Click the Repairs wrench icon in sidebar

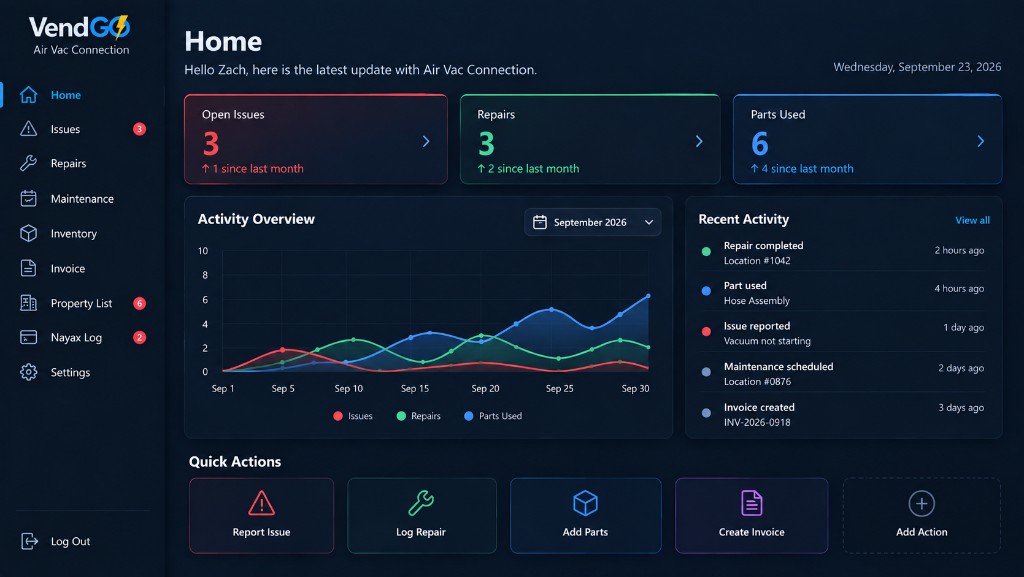coord(28,163)
